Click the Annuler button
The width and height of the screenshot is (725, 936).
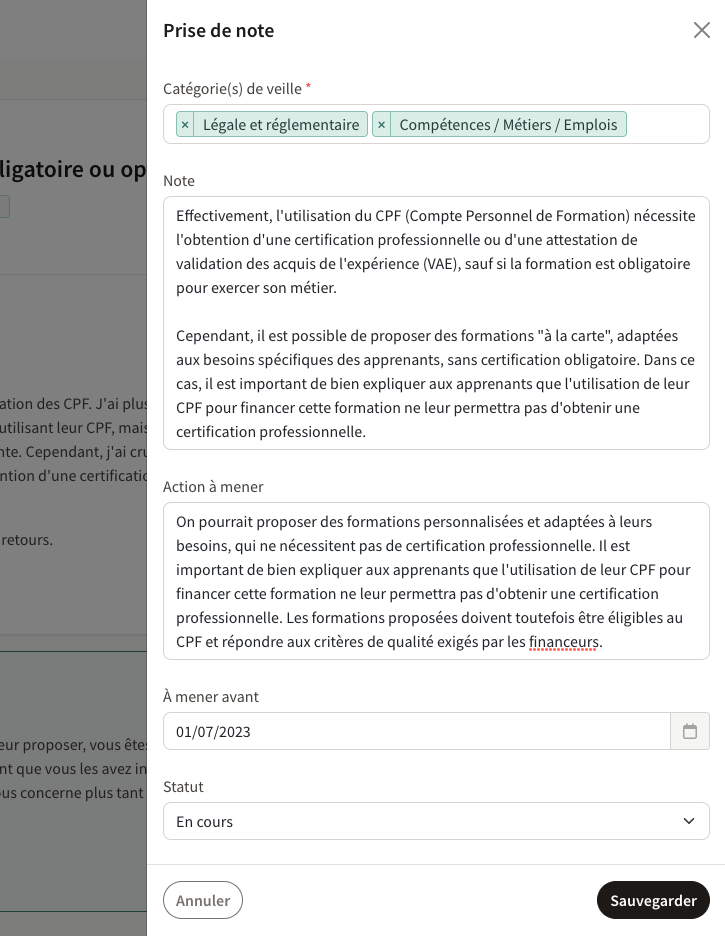click(x=203, y=900)
